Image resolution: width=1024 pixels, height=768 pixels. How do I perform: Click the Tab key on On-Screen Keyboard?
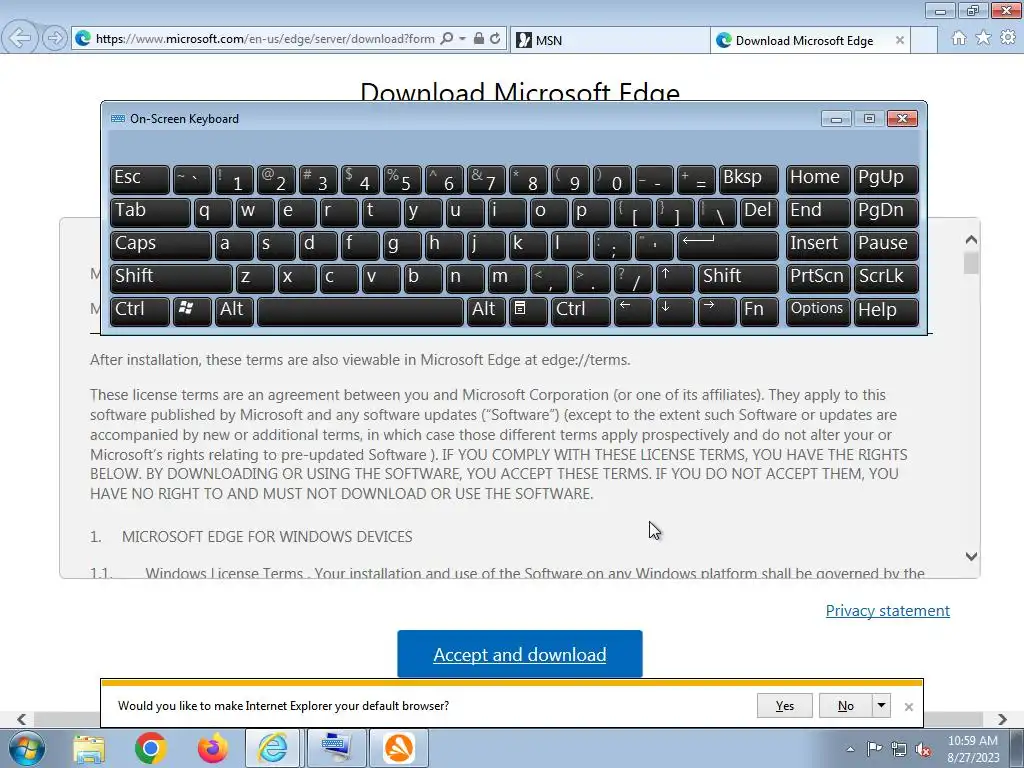pyautogui.click(x=150, y=212)
